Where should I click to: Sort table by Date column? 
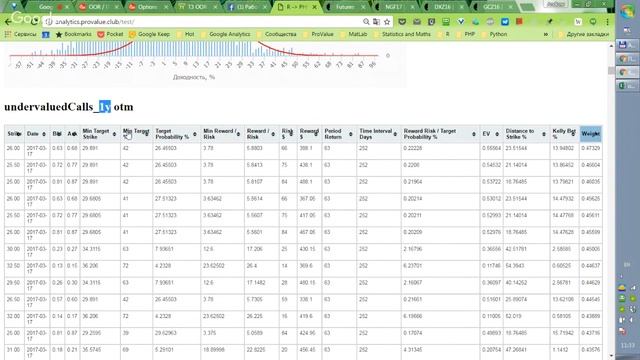click(37, 134)
